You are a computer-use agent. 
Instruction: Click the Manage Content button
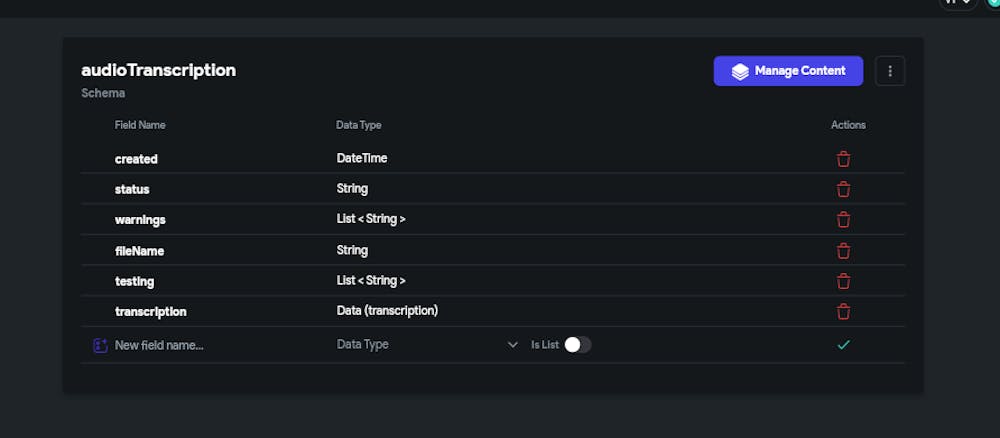788,71
